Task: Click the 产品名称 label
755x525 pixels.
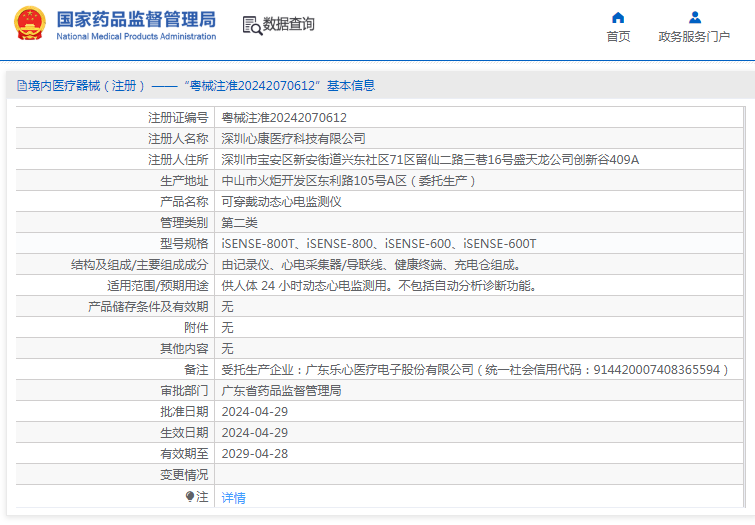Action: [184, 201]
